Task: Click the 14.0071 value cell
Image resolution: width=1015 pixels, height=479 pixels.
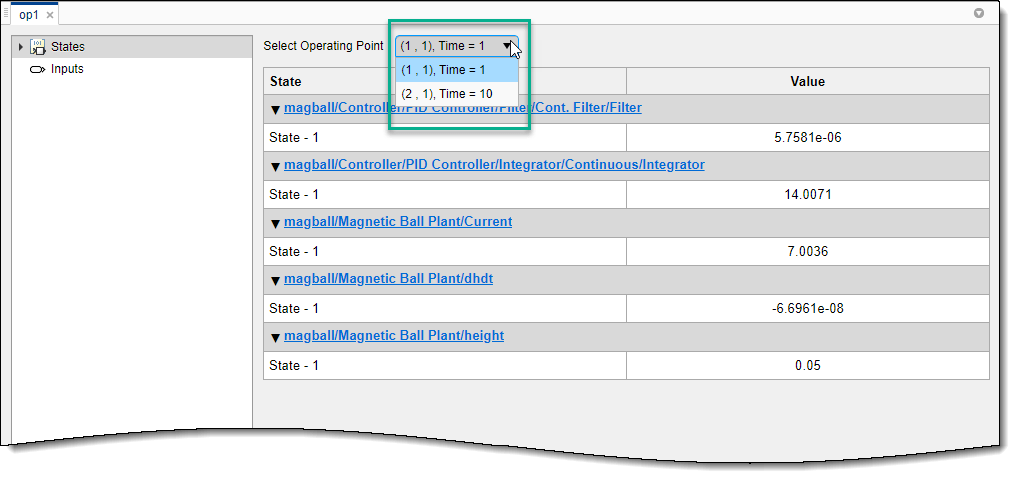Action: click(807, 194)
